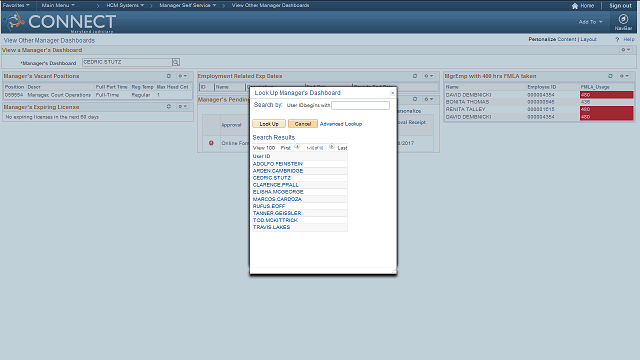Click Last in Search Results navigation

342,148
